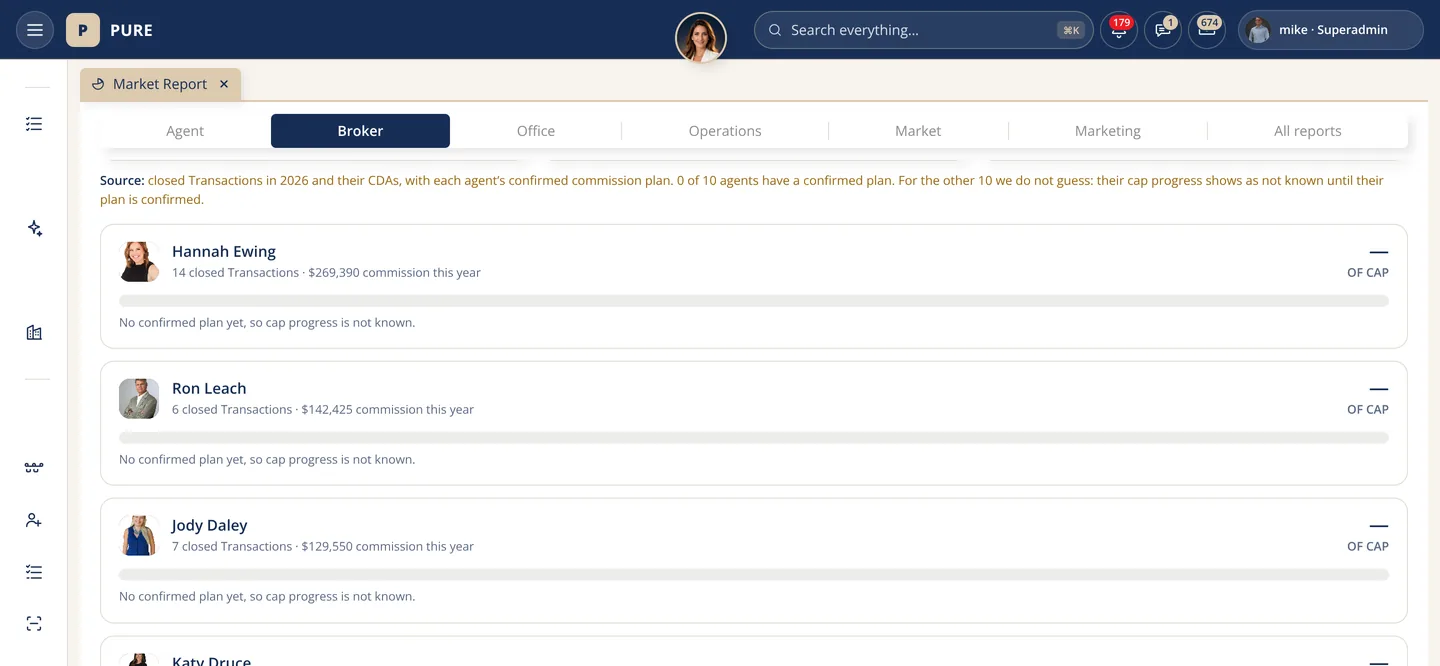
Task: Open the hamburger menu button
Action: [x=34, y=30]
